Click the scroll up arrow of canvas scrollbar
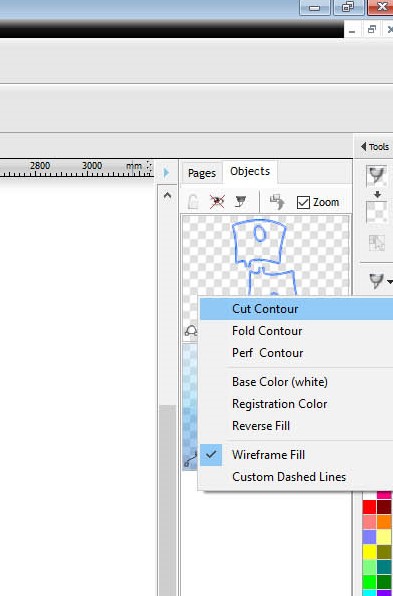This screenshot has width=393, height=596. click(167, 195)
